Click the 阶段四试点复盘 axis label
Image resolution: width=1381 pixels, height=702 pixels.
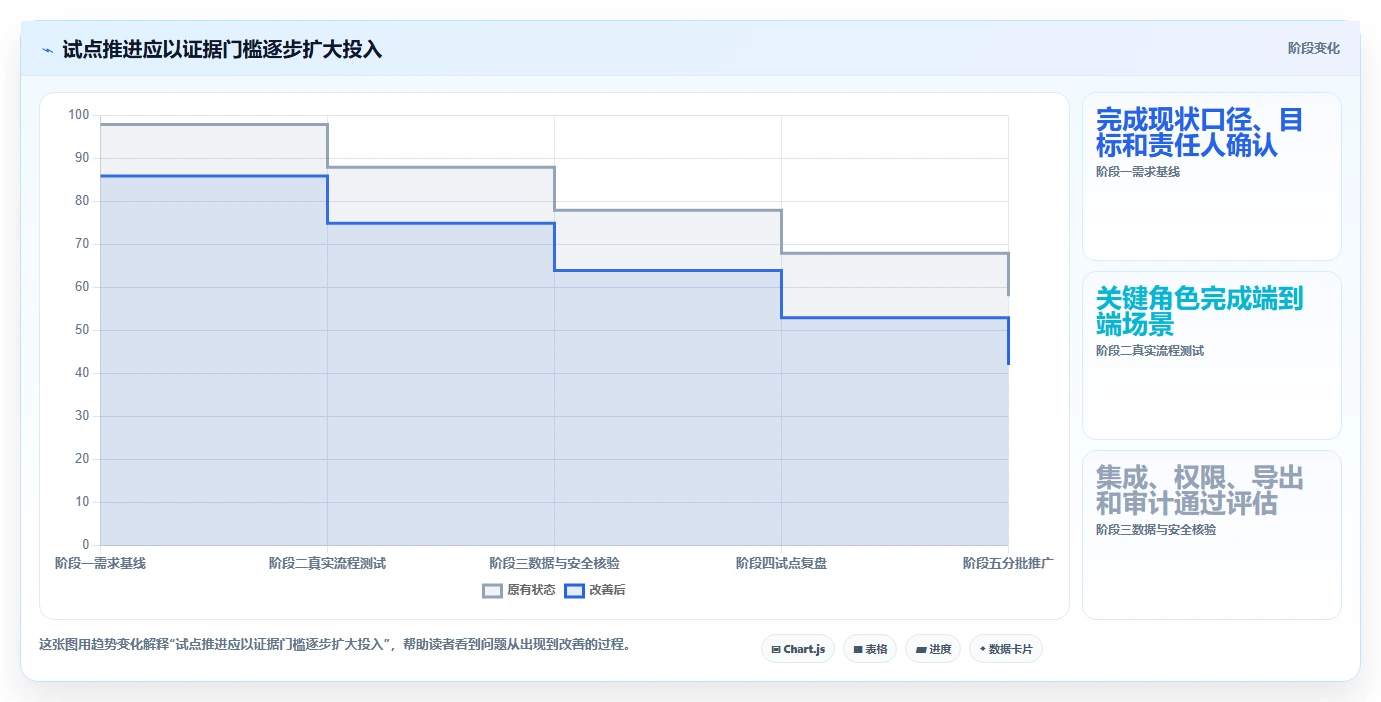tap(781, 563)
